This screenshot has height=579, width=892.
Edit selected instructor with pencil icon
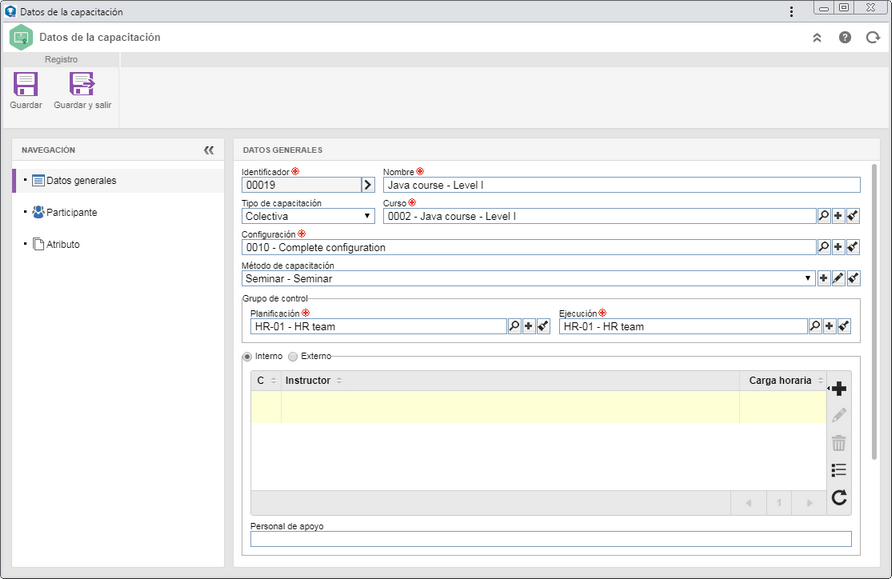click(x=839, y=416)
